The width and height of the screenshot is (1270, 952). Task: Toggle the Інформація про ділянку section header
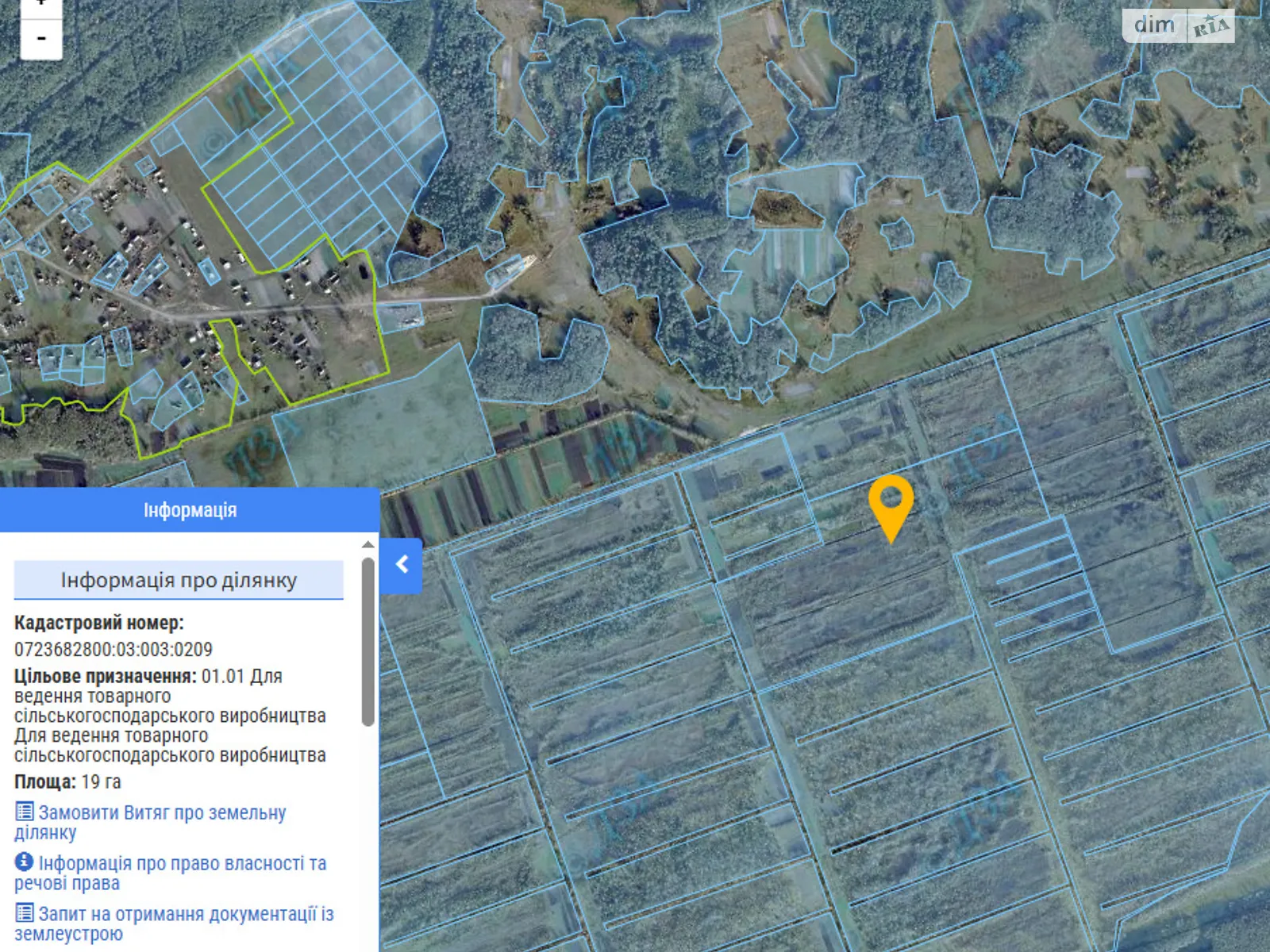click(179, 580)
